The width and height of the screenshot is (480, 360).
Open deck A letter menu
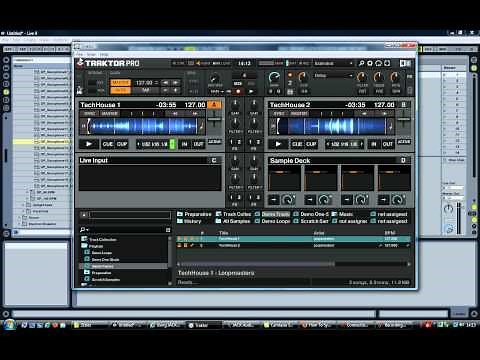click(214, 105)
